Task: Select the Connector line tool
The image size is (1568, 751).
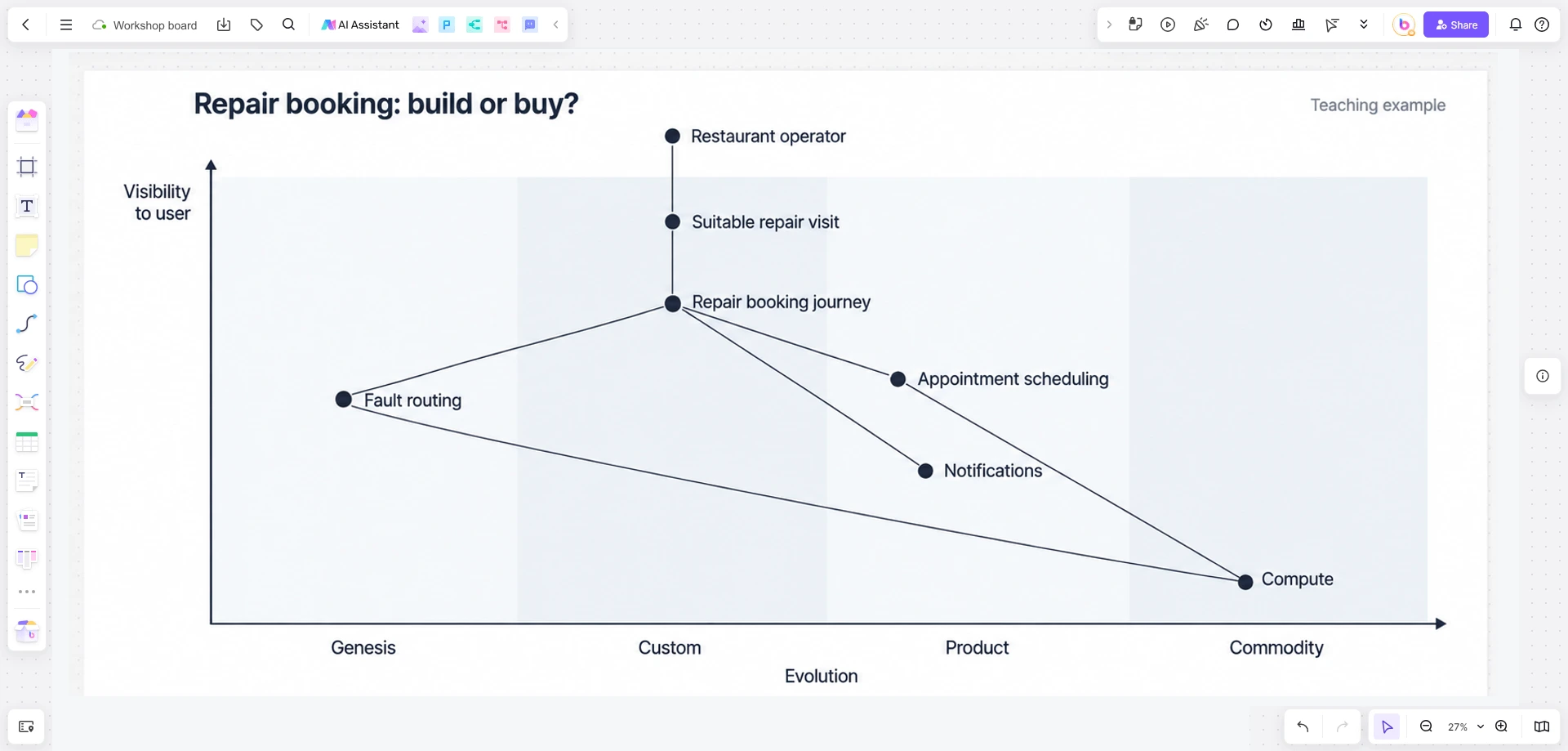Action: [27, 324]
